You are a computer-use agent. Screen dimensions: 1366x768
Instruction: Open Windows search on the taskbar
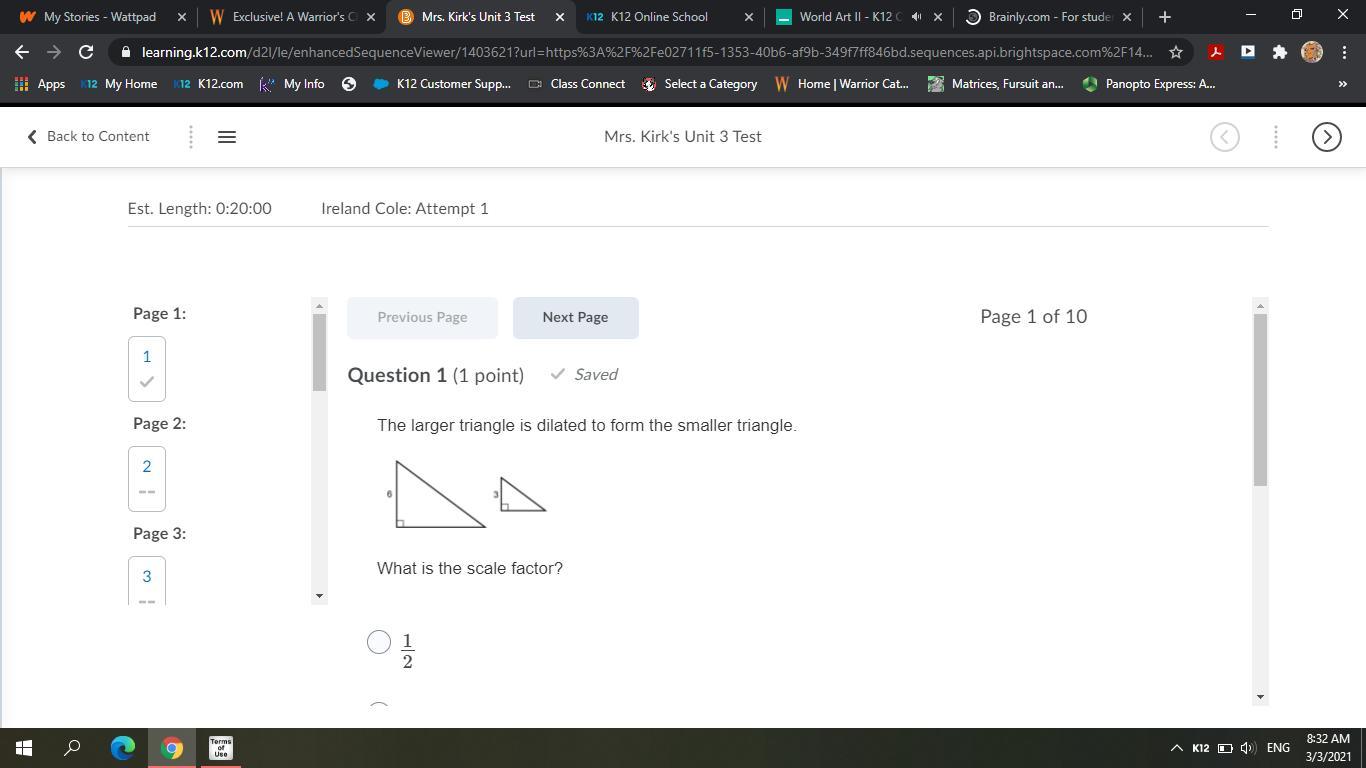[x=72, y=748]
